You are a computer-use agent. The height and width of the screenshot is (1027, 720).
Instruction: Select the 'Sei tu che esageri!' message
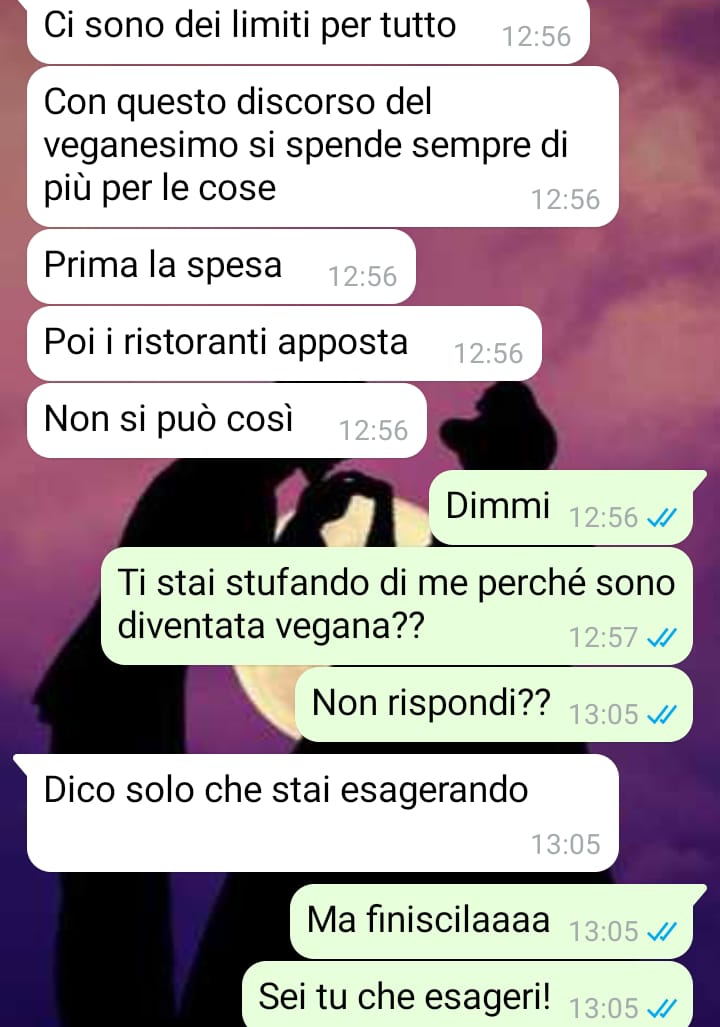(x=468, y=994)
